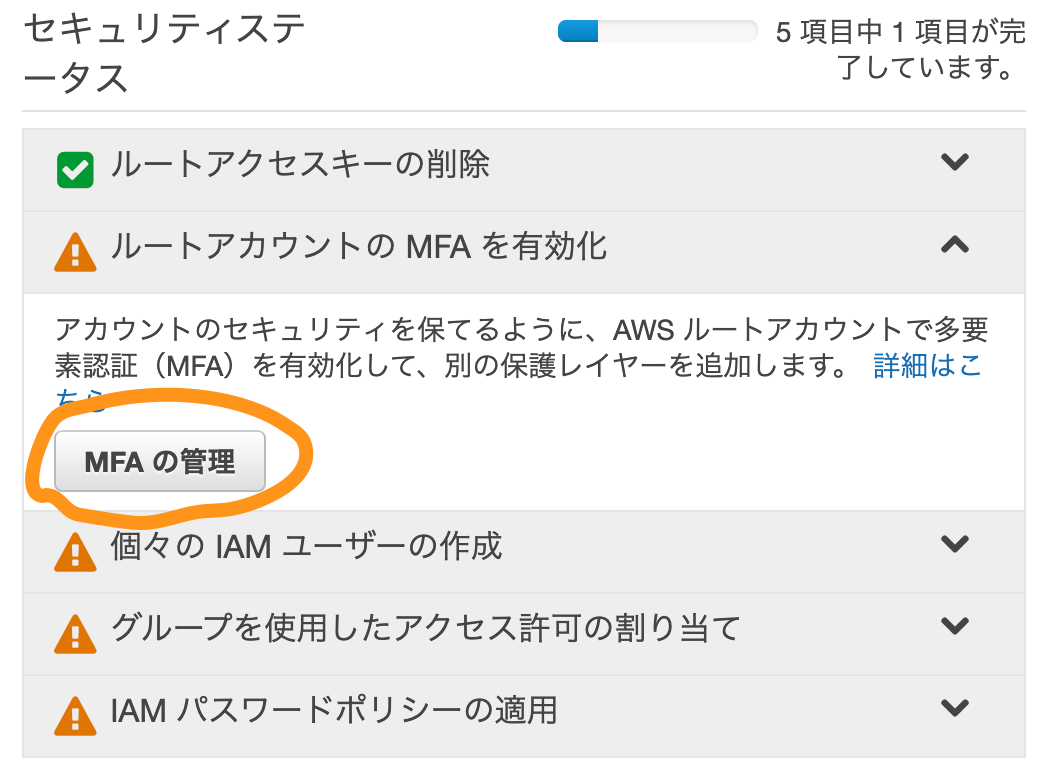The height and width of the screenshot is (770, 1060).
Task: Expand the IAM パスワードポリシーの適用 chevron
Action: [x=955, y=708]
